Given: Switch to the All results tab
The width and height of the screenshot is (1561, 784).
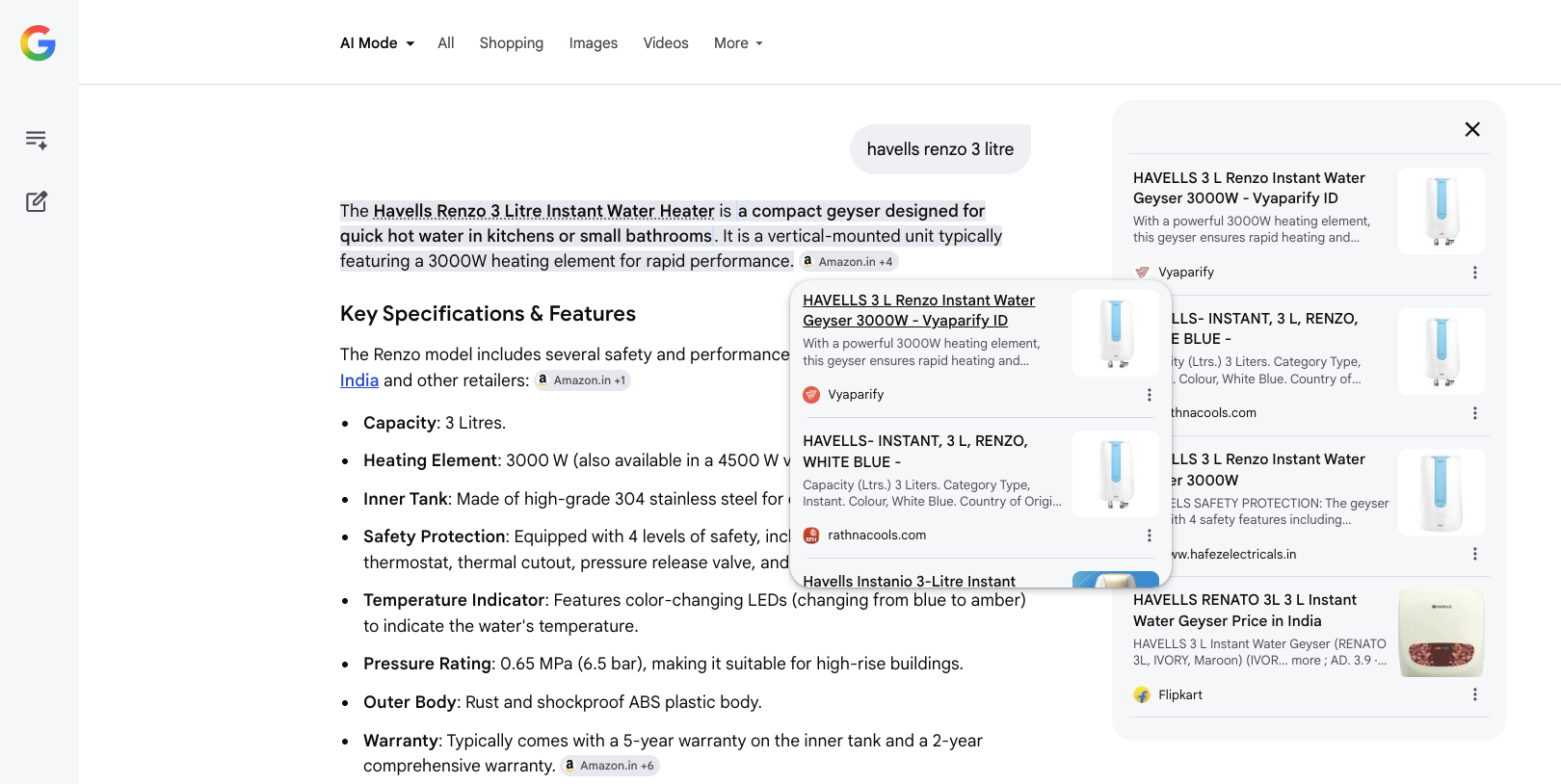Looking at the screenshot, I should tap(445, 43).
